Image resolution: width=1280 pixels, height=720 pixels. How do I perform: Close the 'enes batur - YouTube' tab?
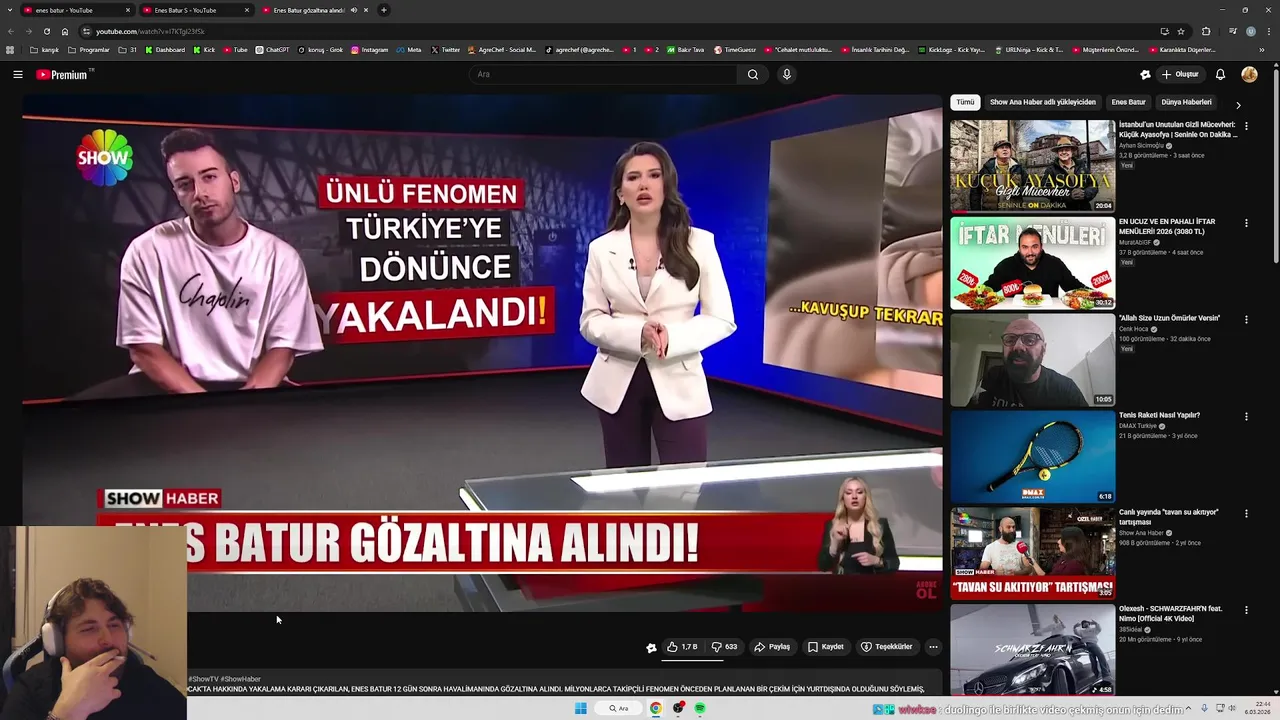[128, 10]
